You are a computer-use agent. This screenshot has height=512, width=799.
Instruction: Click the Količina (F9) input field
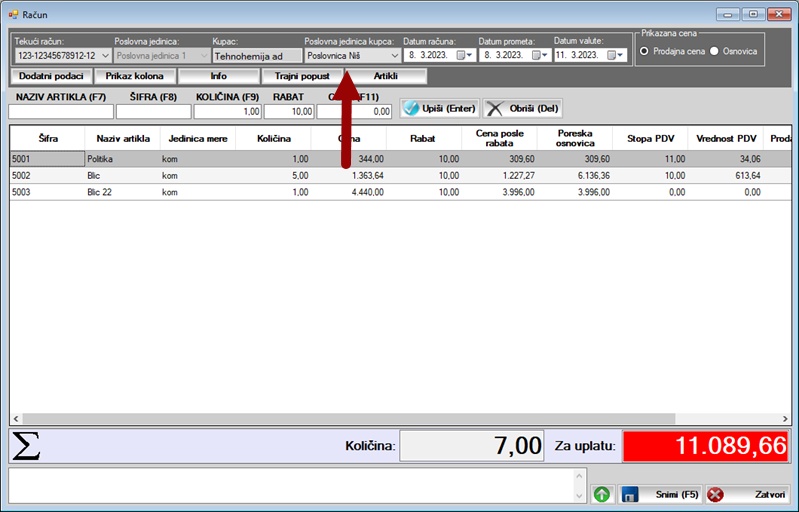click(x=228, y=112)
